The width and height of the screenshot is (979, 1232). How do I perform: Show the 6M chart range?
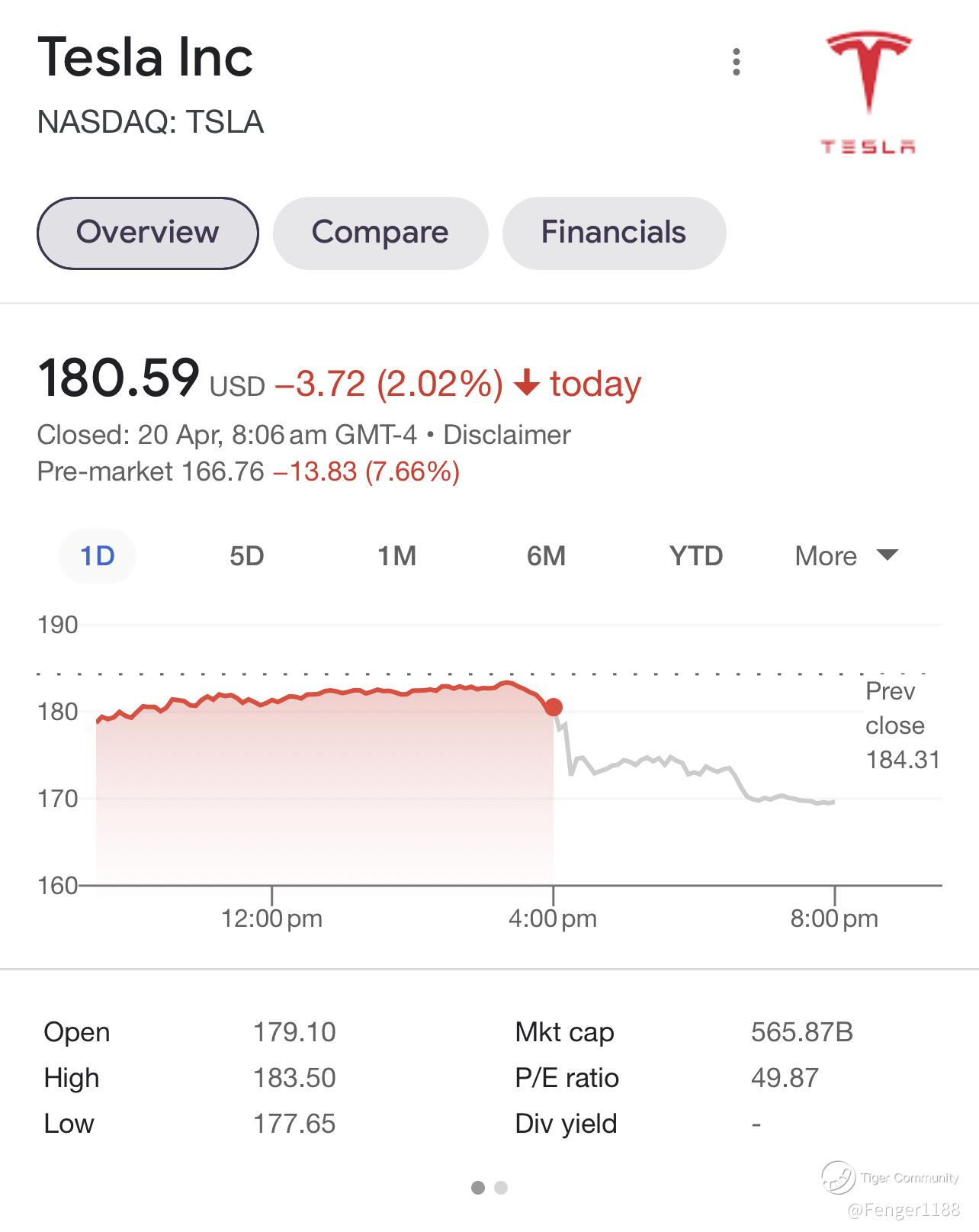coord(546,555)
